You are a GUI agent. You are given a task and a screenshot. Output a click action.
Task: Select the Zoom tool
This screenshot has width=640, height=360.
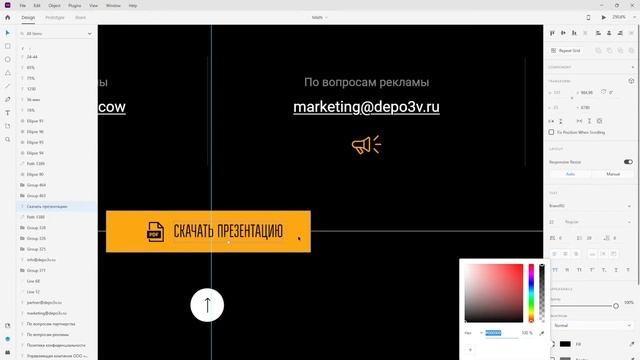pos(7,140)
